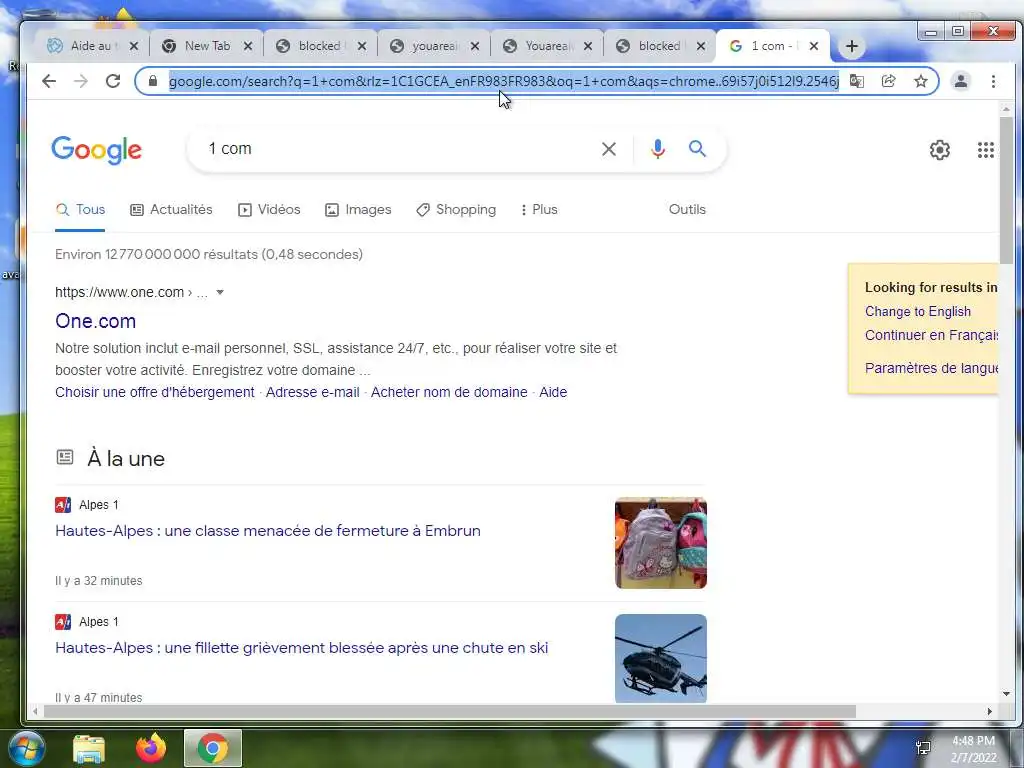Open the translate page icon in address bar
The image size is (1024, 768).
coord(857,81)
